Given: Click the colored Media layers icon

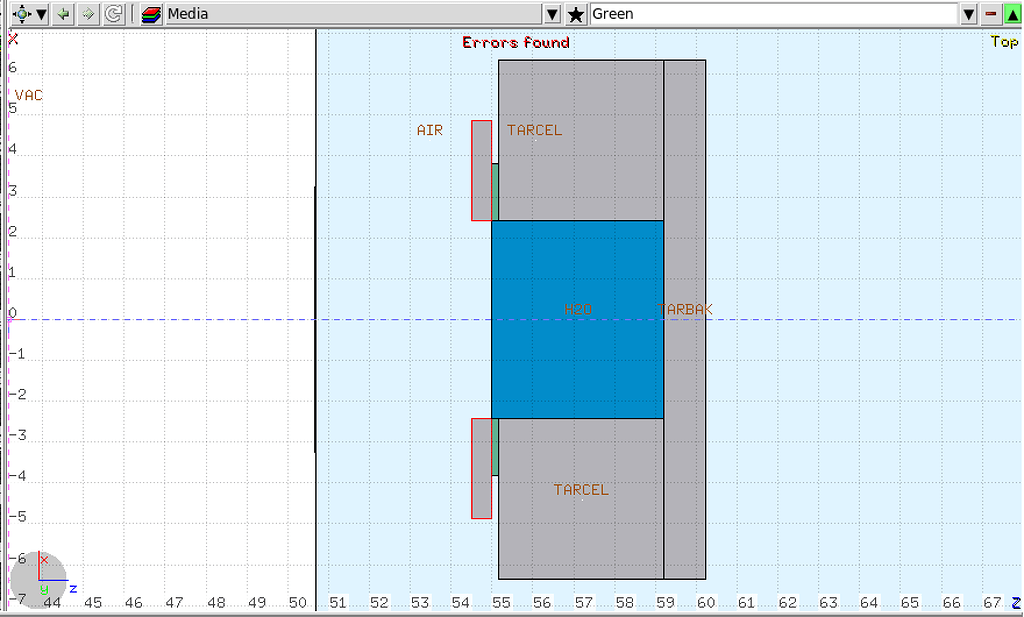Looking at the screenshot, I should [152, 14].
